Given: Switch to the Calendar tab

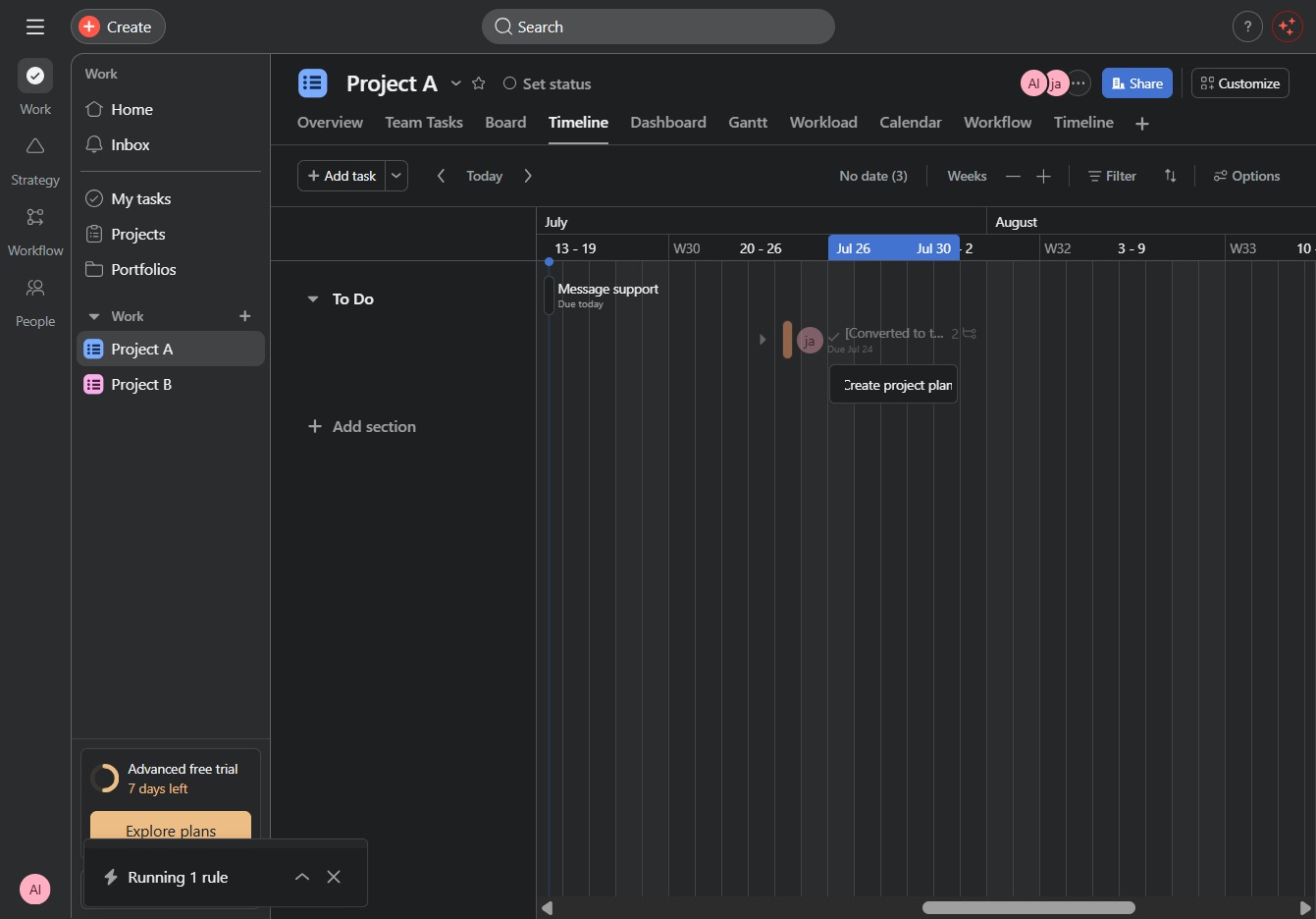Looking at the screenshot, I should [911, 122].
